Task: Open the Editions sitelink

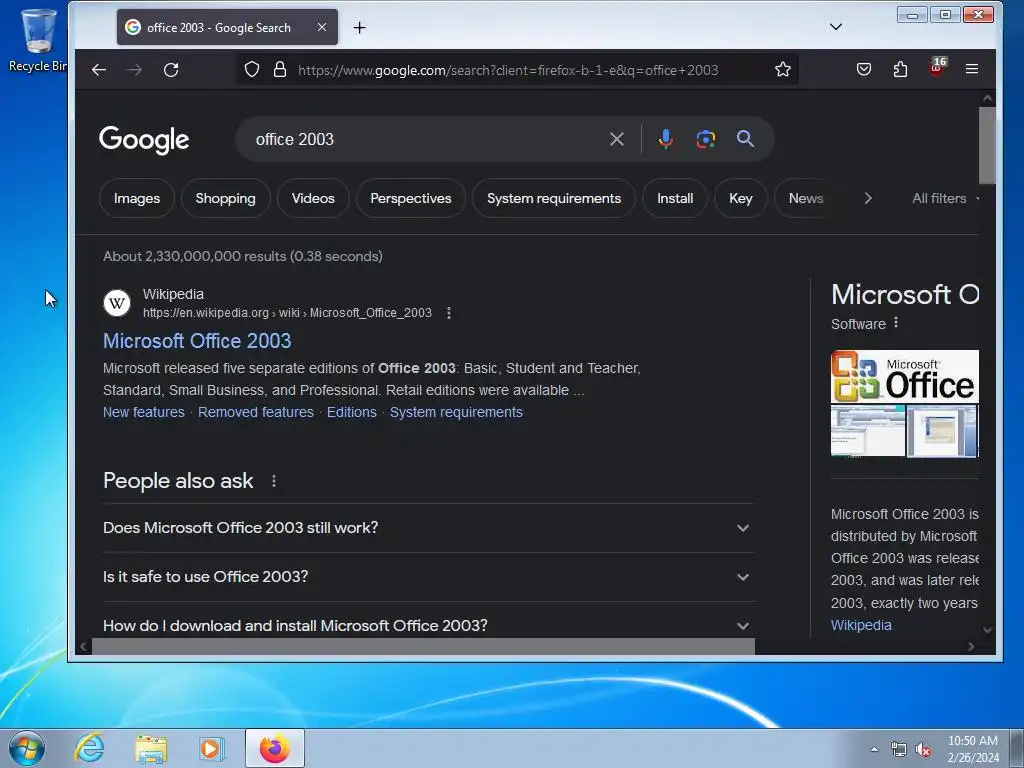Action: click(x=351, y=412)
